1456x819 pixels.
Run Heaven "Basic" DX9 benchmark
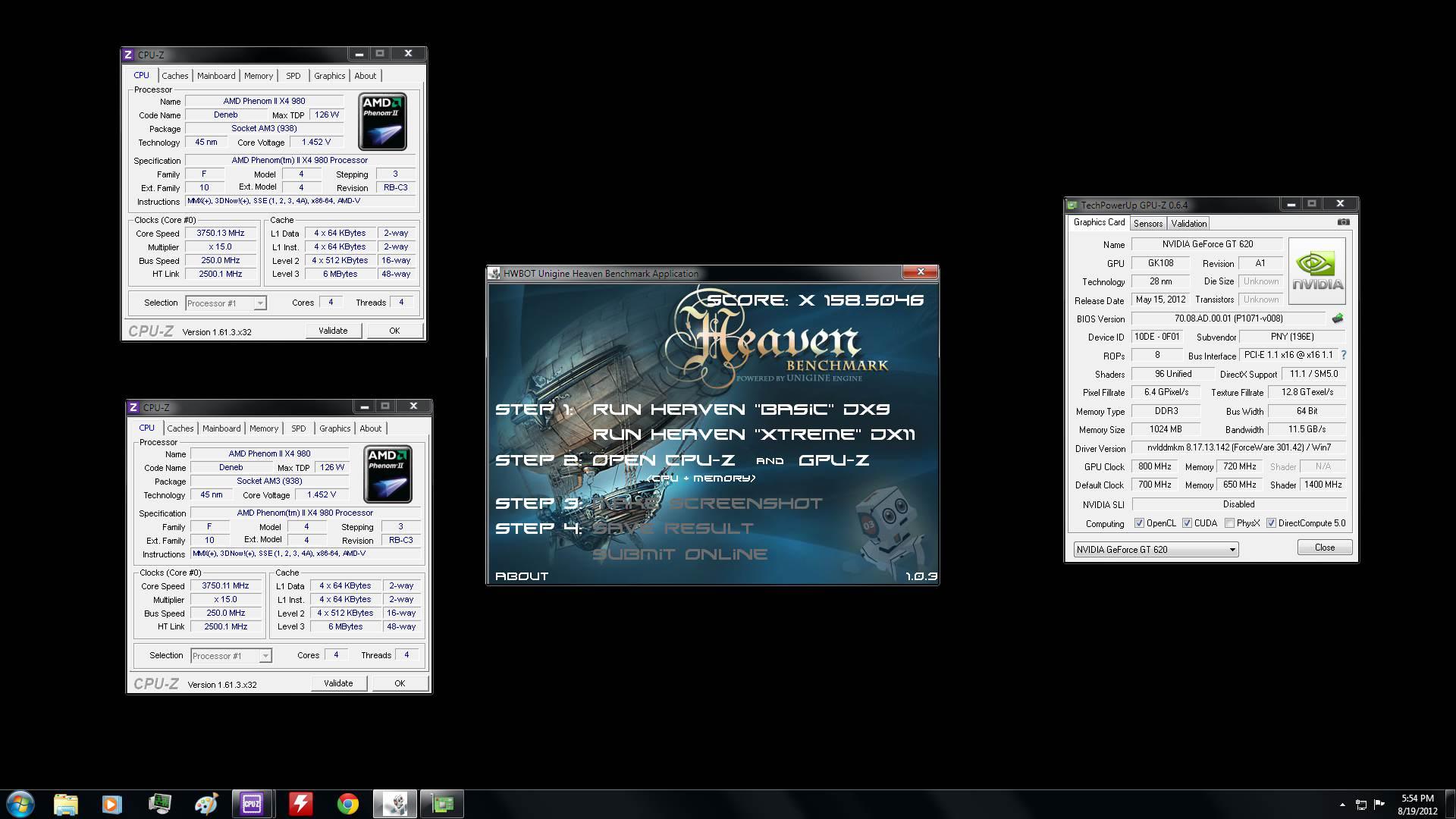[x=741, y=409]
